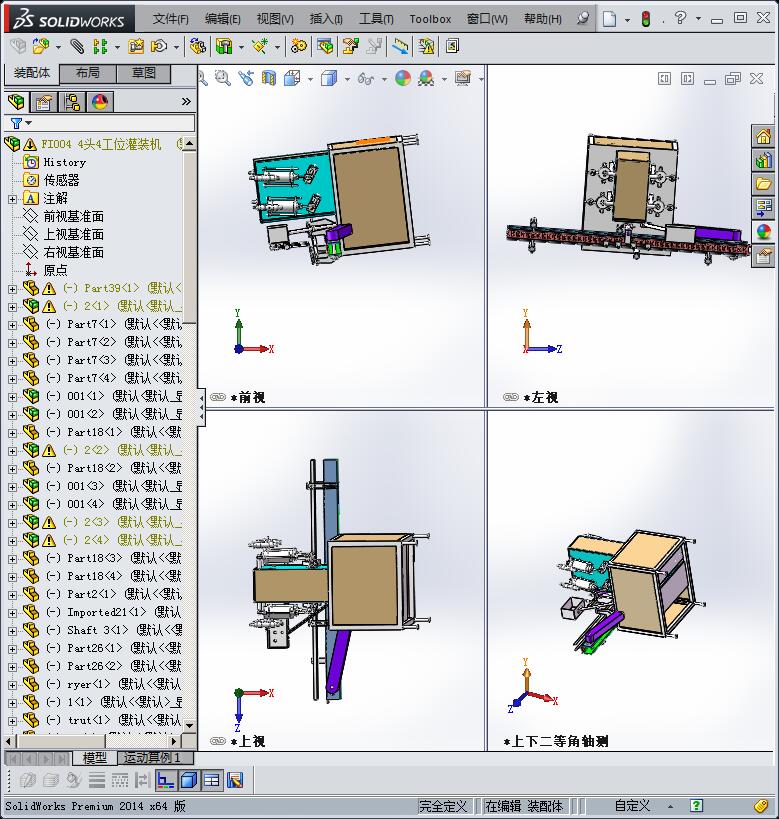779x819 pixels.
Task: Toggle the 3D view cube button in bottom toolbar
Action: click(189, 780)
